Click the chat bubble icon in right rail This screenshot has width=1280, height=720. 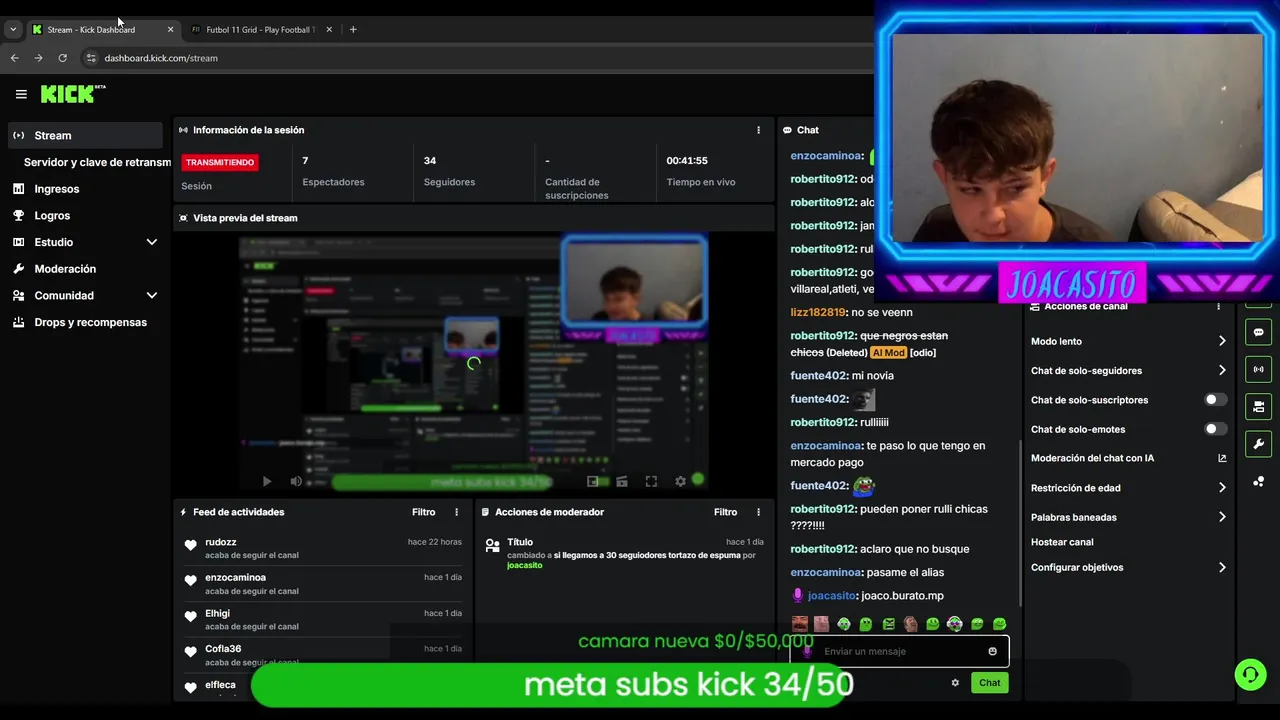[1258, 332]
